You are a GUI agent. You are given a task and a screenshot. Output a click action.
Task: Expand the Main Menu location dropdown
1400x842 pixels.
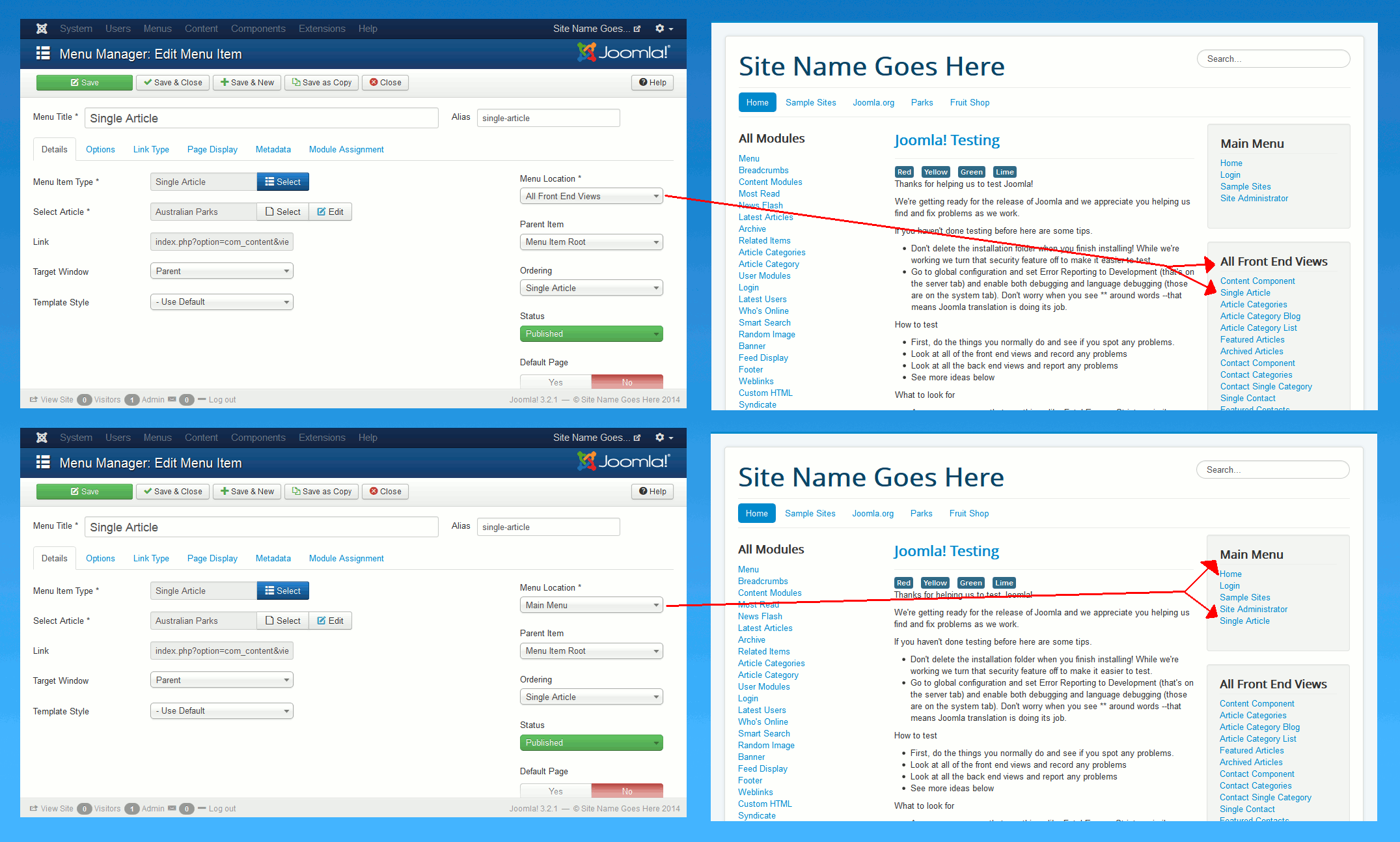point(591,605)
